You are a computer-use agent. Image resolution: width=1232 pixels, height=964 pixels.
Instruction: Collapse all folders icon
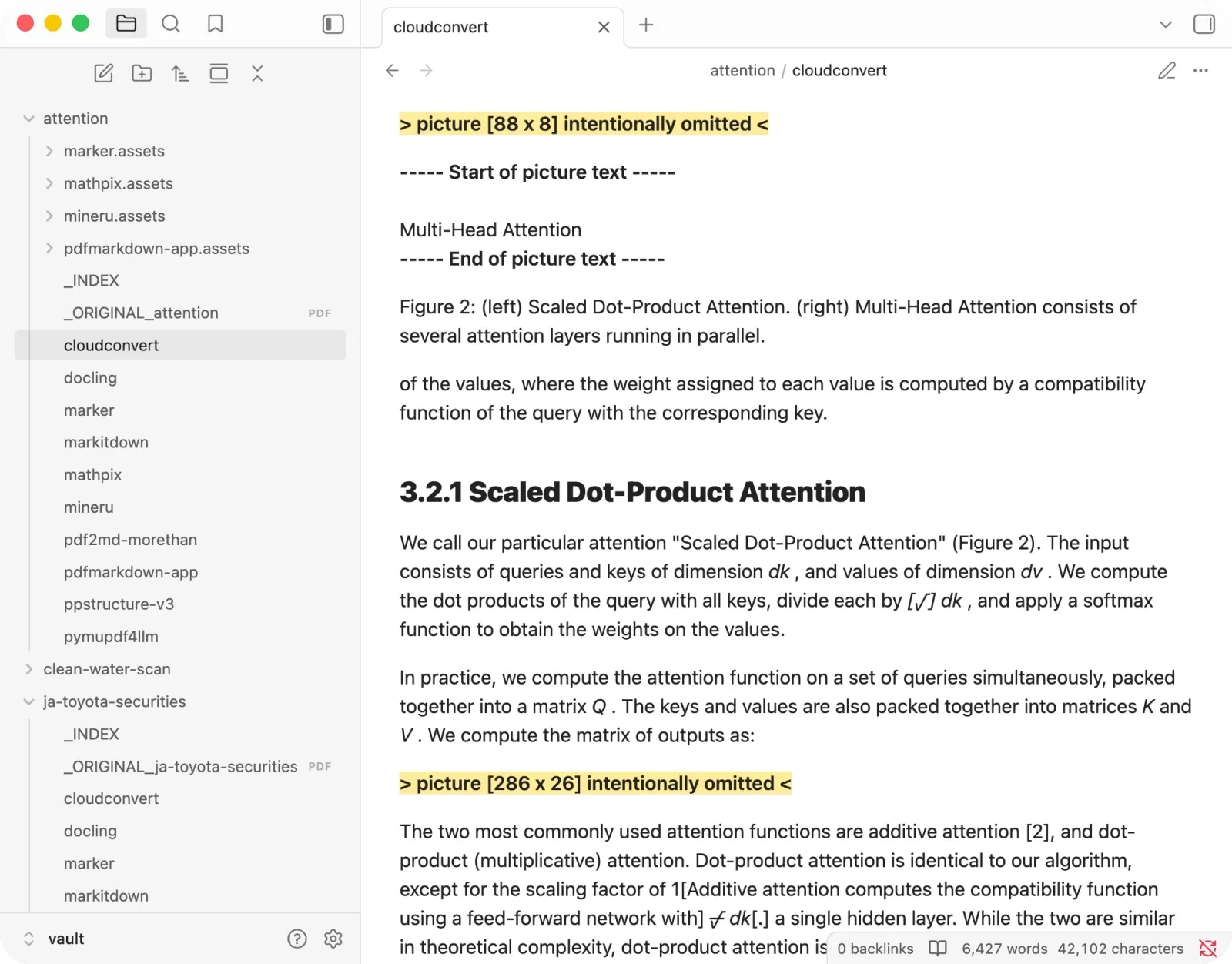click(x=257, y=73)
